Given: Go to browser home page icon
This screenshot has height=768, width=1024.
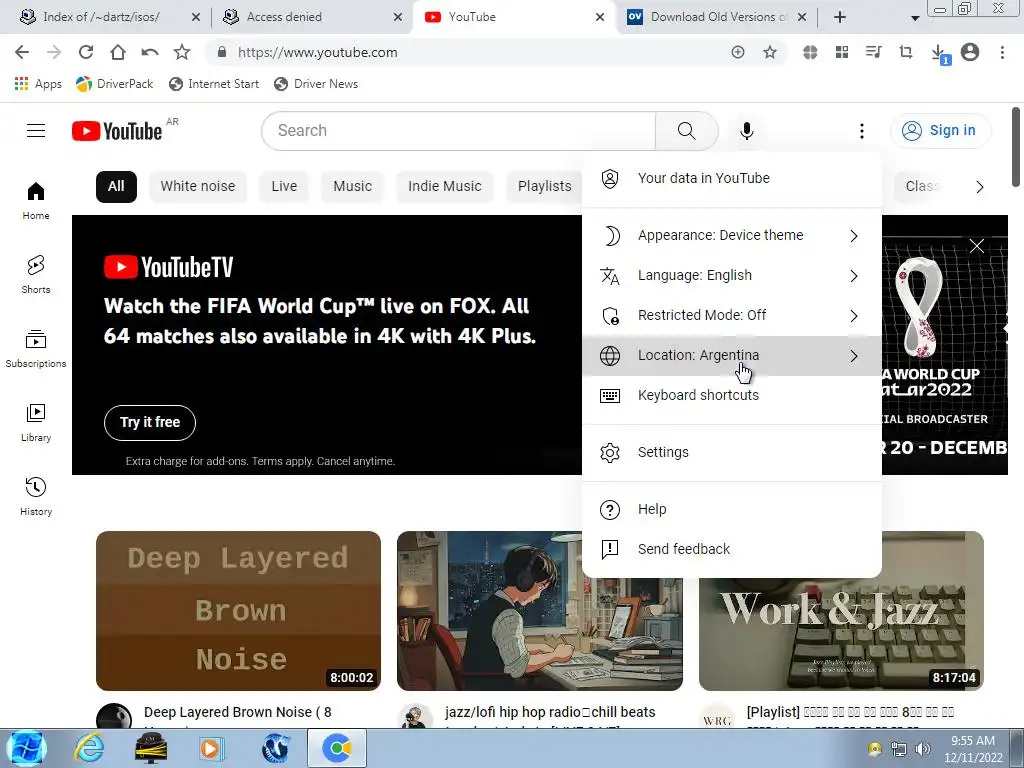Looking at the screenshot, I should point(118,52).
